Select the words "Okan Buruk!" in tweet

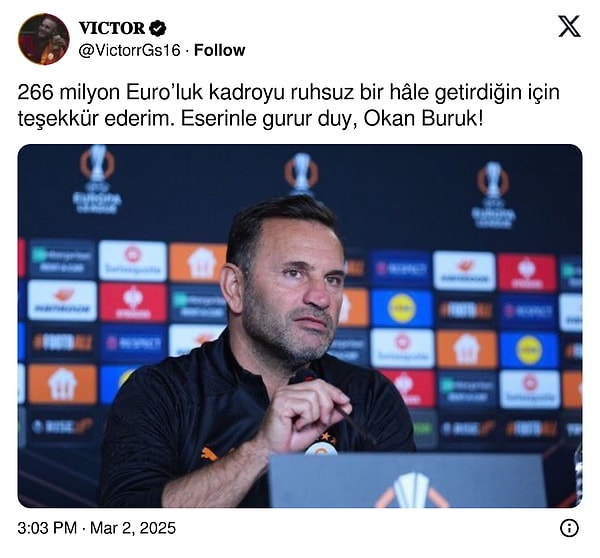(x=423, y=119)
